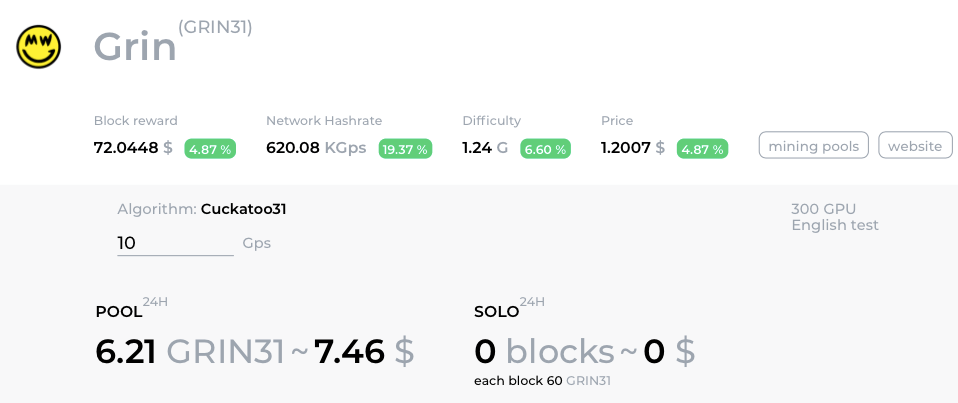958x403 pixels.
Task: Click the Block reward value 72.0448 $
Action: point(133,148)
